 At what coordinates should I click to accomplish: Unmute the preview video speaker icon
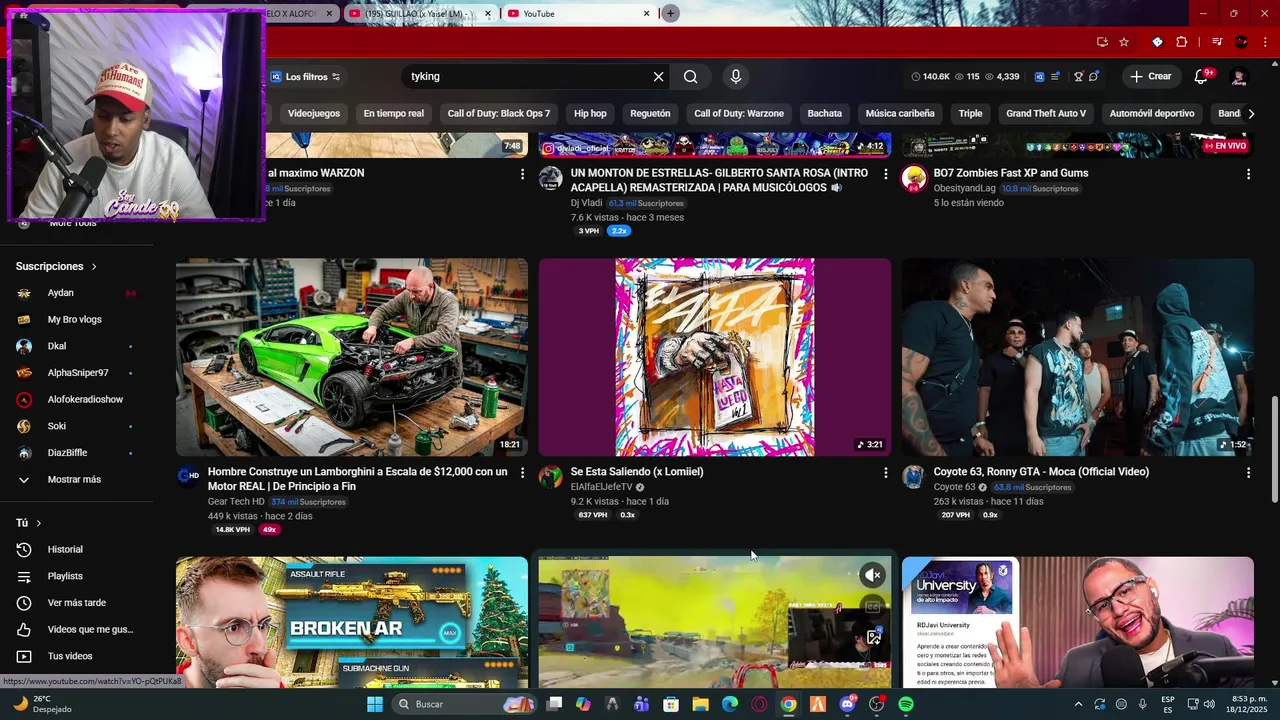pyautogui.click(x=873, y=575)
